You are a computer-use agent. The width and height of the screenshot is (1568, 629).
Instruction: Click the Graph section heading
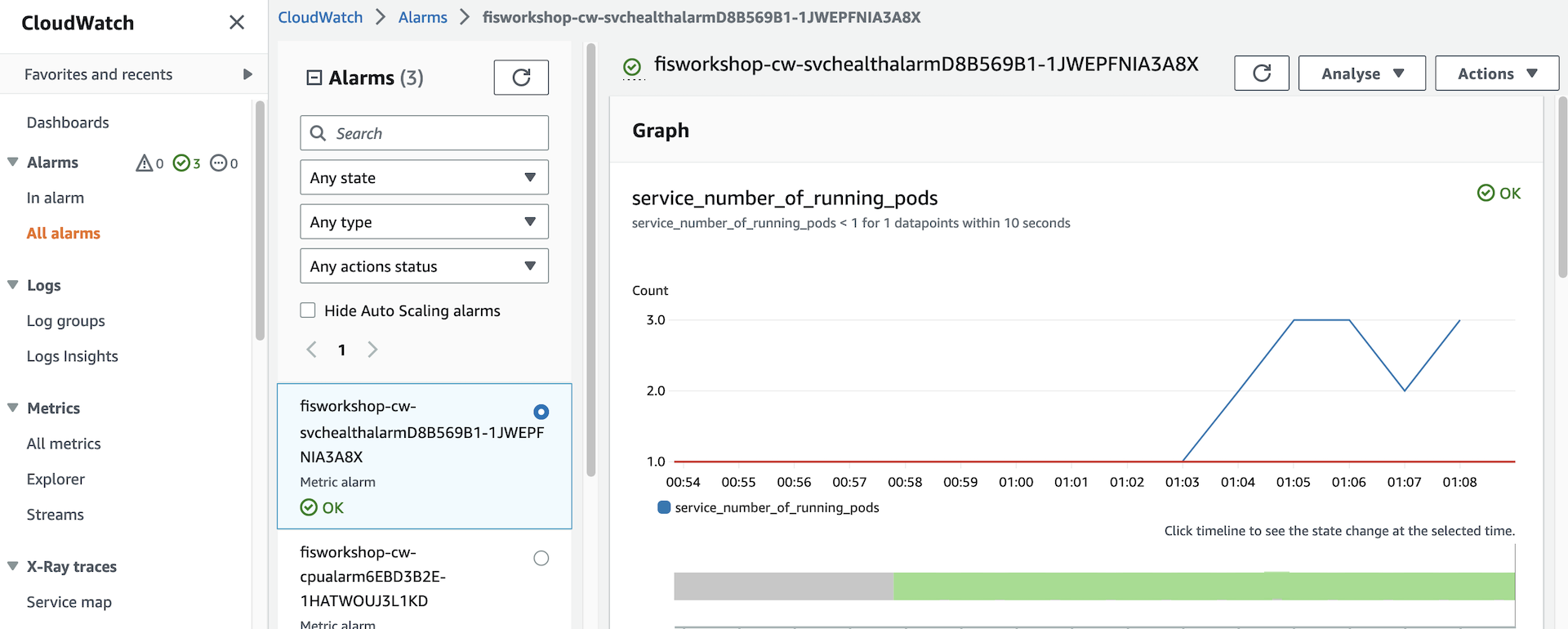pos(661,131)
